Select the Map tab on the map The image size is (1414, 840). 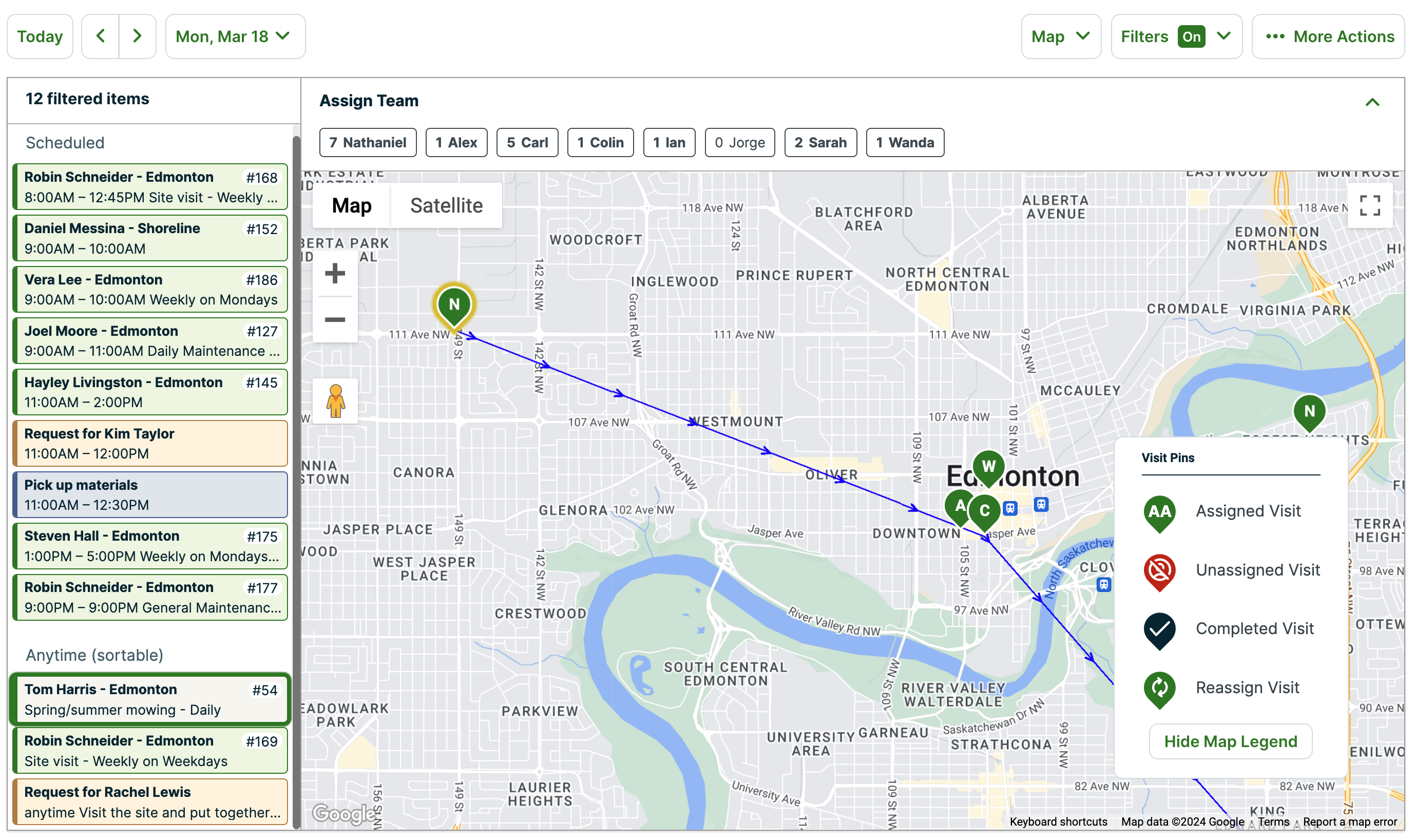point(351,205)
